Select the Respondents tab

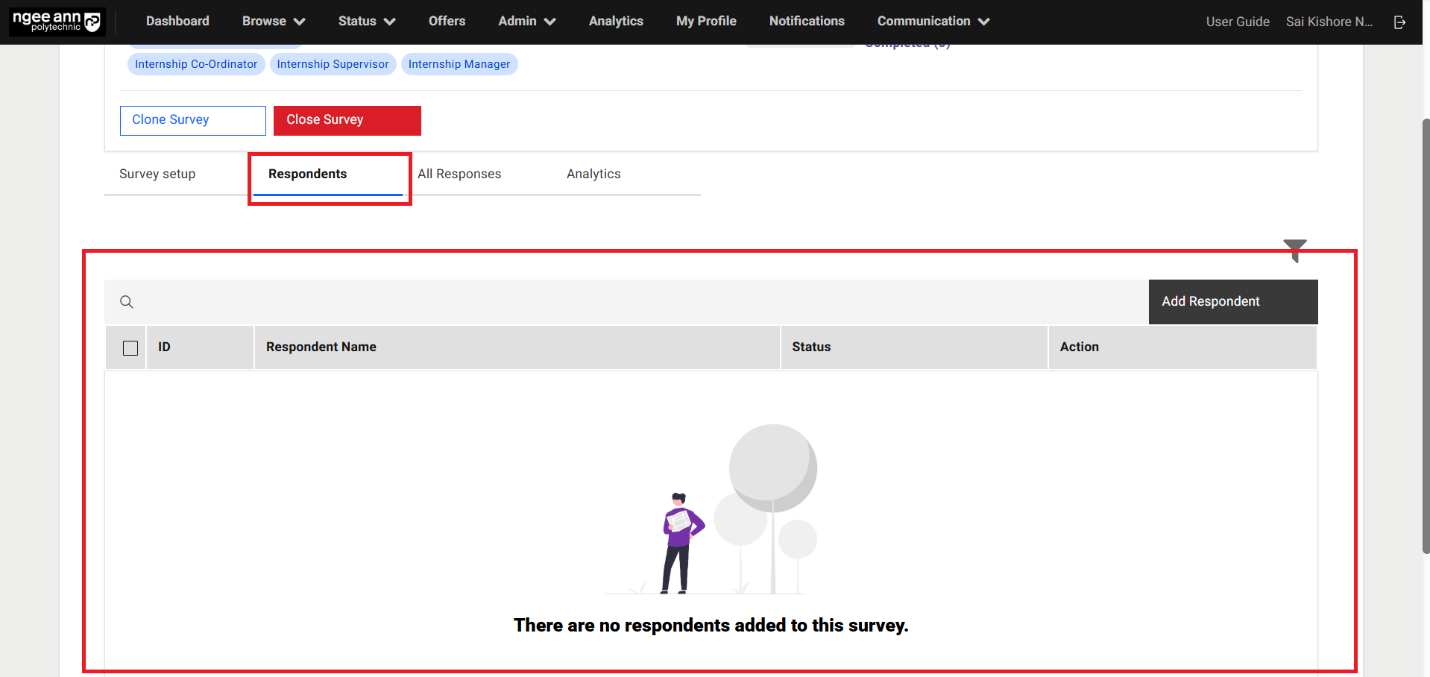point(308,174)
